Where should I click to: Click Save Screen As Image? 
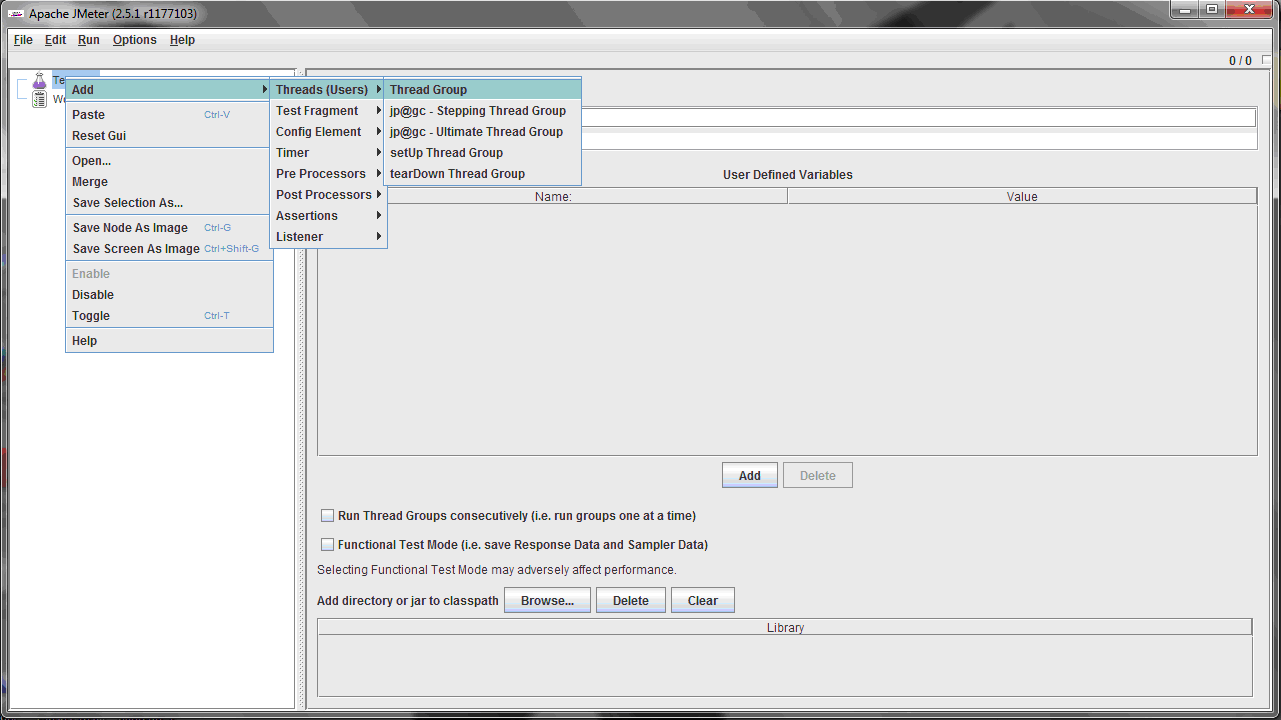[x=169, y=249]
